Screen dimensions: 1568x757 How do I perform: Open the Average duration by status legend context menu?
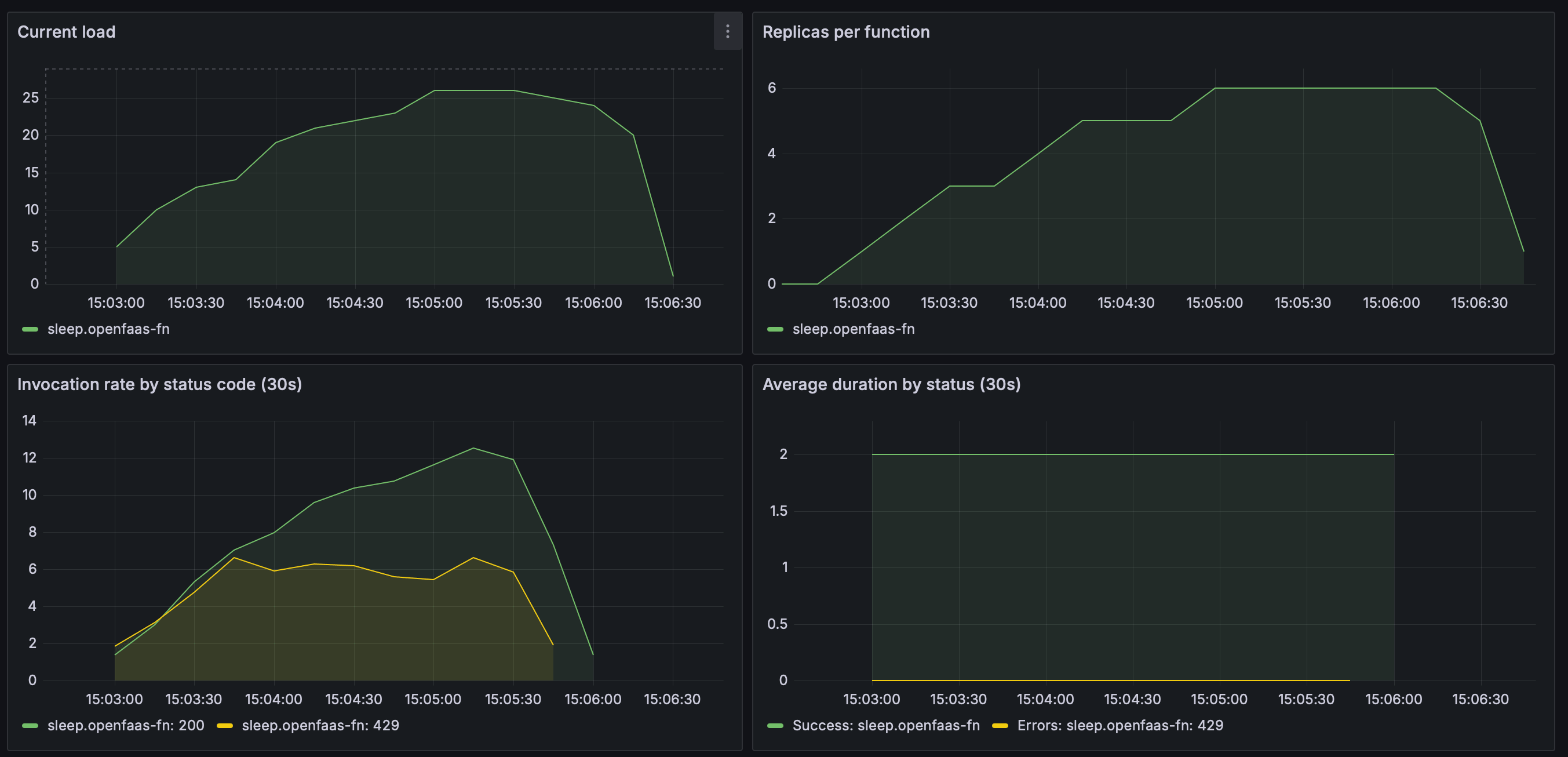[x=885, y=725]
